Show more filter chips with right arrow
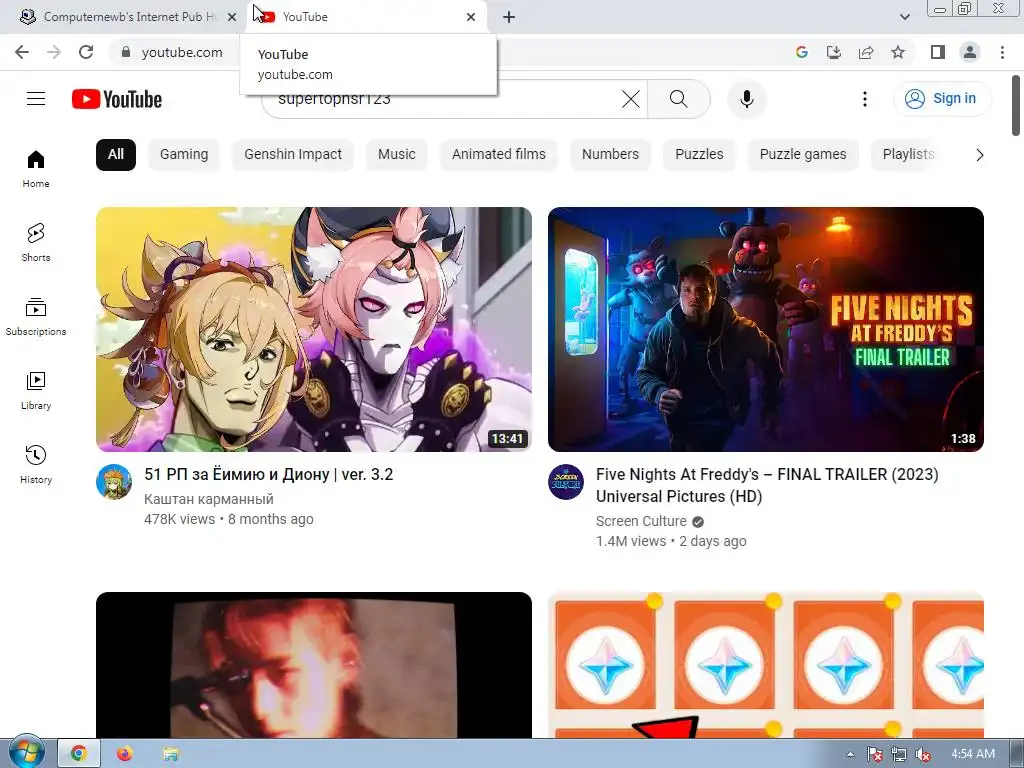 979,155
